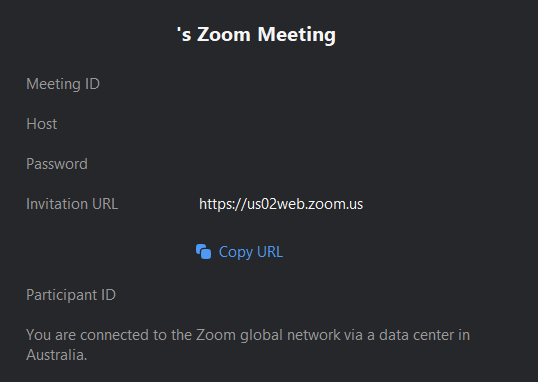Click the word Meeting in the title
The image size is (538, 382).
[x=297, y=35]
